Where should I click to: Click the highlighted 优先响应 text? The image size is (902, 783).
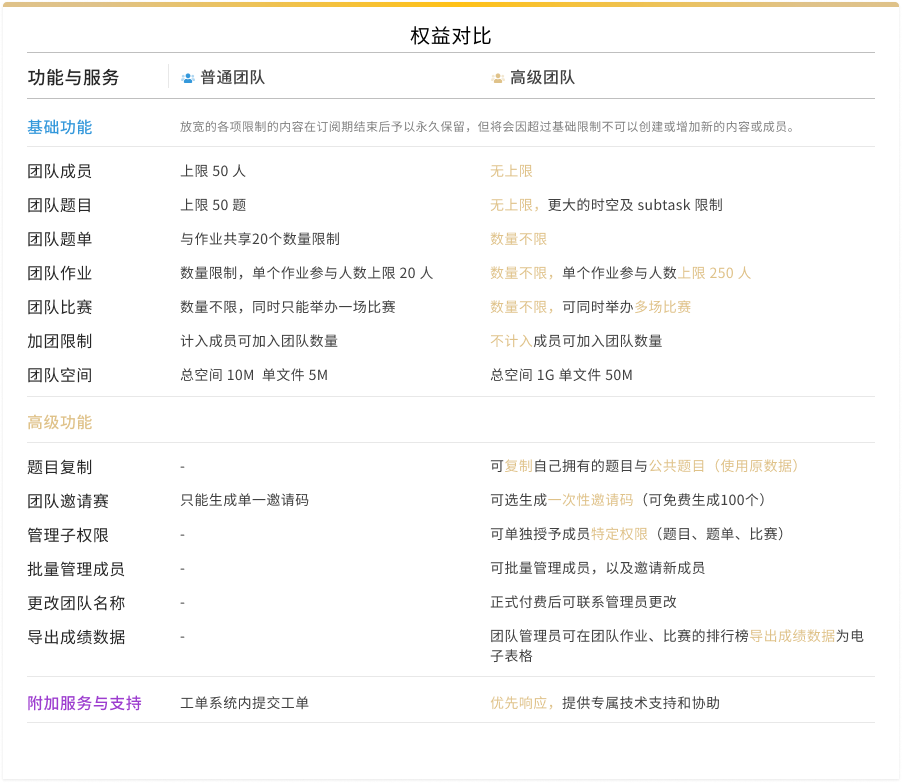(x=518, y=703)
